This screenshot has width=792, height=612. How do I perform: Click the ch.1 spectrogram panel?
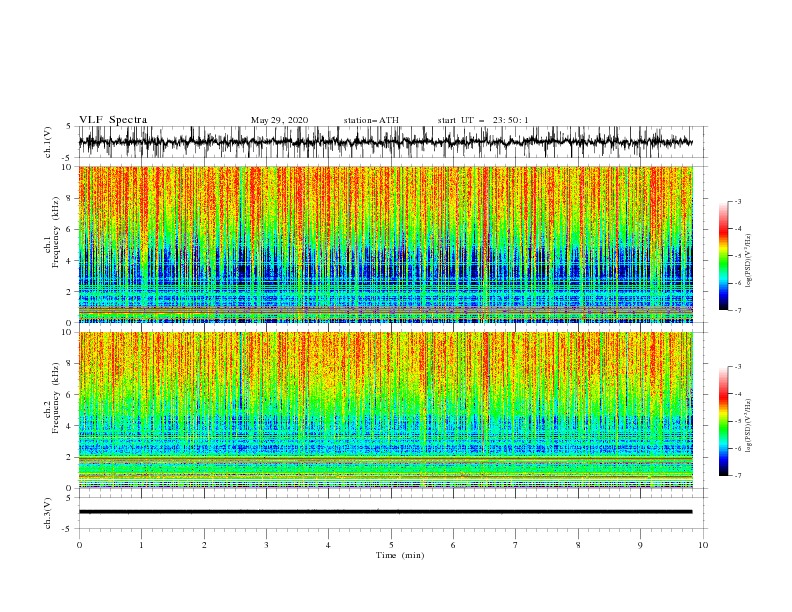point(386,244)
